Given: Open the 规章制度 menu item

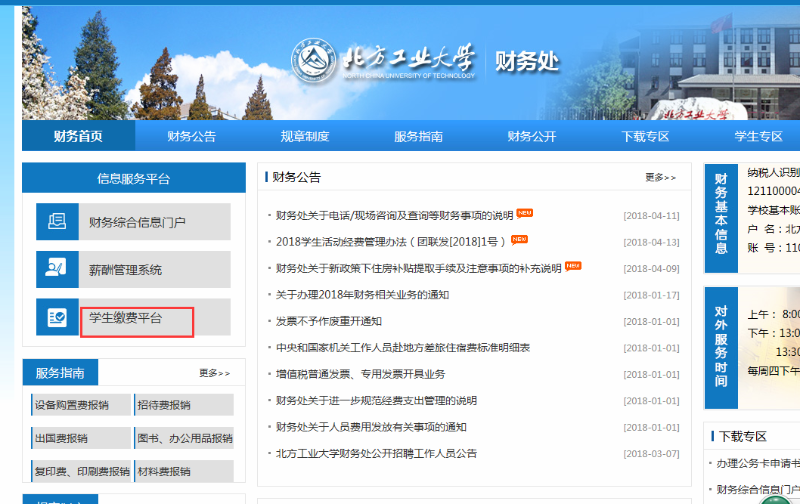Looking at the screenshot, I should coord(305,136).
